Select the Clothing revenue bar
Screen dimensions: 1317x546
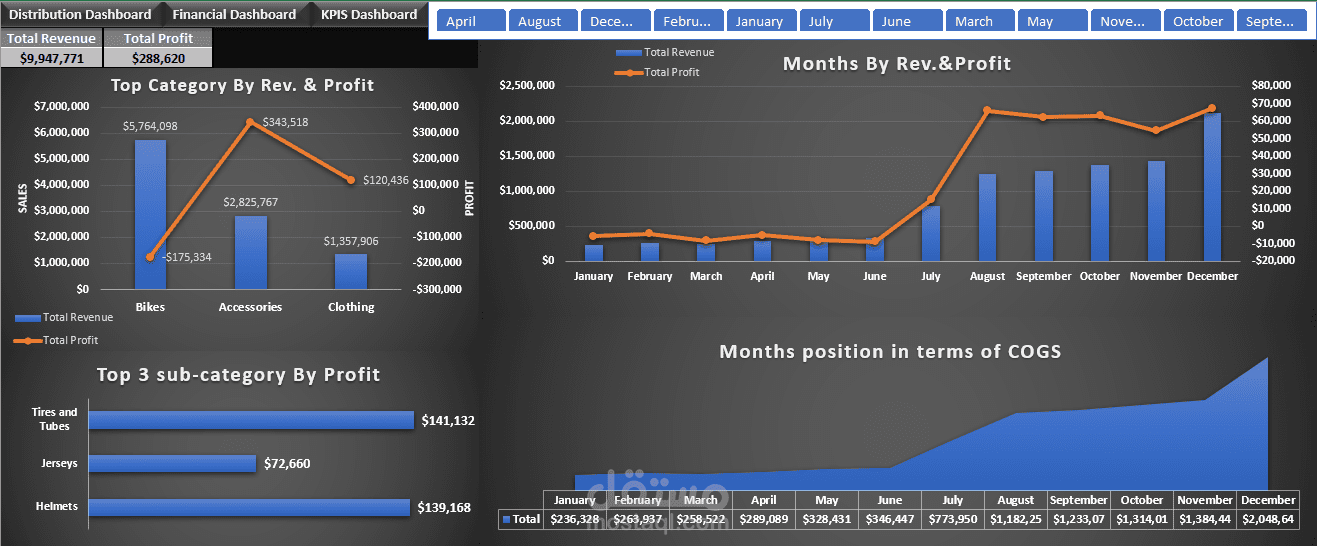(351, 271)
